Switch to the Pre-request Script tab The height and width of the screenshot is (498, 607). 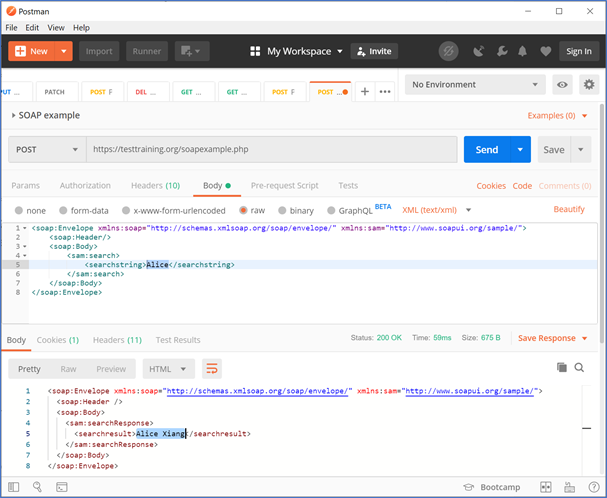point(284,185)
